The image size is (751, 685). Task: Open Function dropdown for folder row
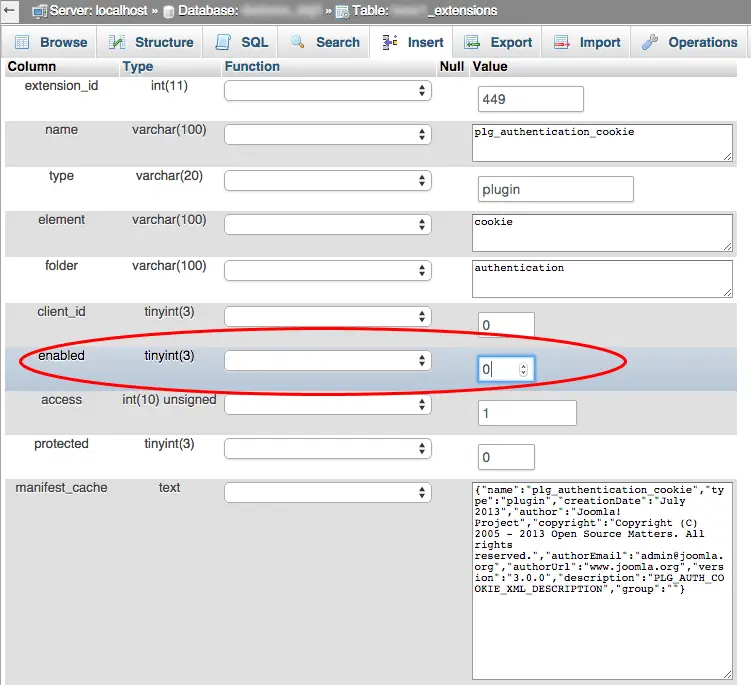pos(328,271)
